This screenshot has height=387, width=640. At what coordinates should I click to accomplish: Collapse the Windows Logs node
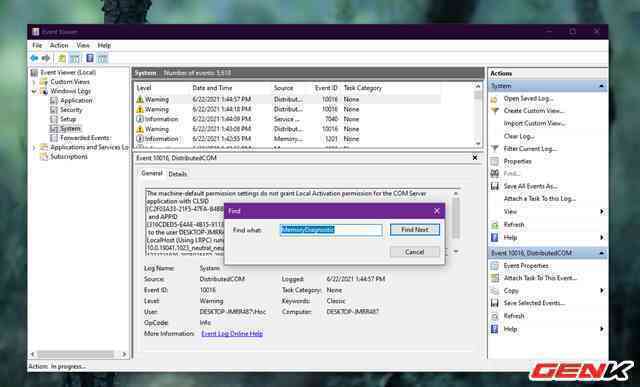coord(34,91)
